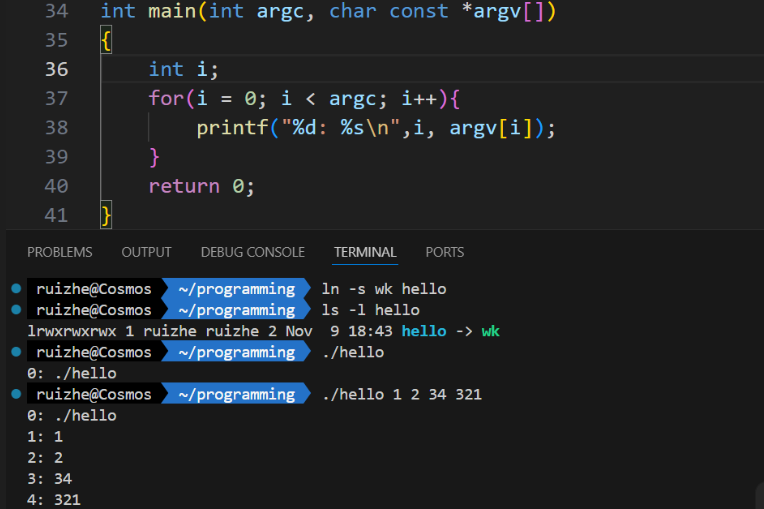Click blue command dot beside 'ln -s wk hello'
The image size is (764, 509).
[x=16, y=289]
